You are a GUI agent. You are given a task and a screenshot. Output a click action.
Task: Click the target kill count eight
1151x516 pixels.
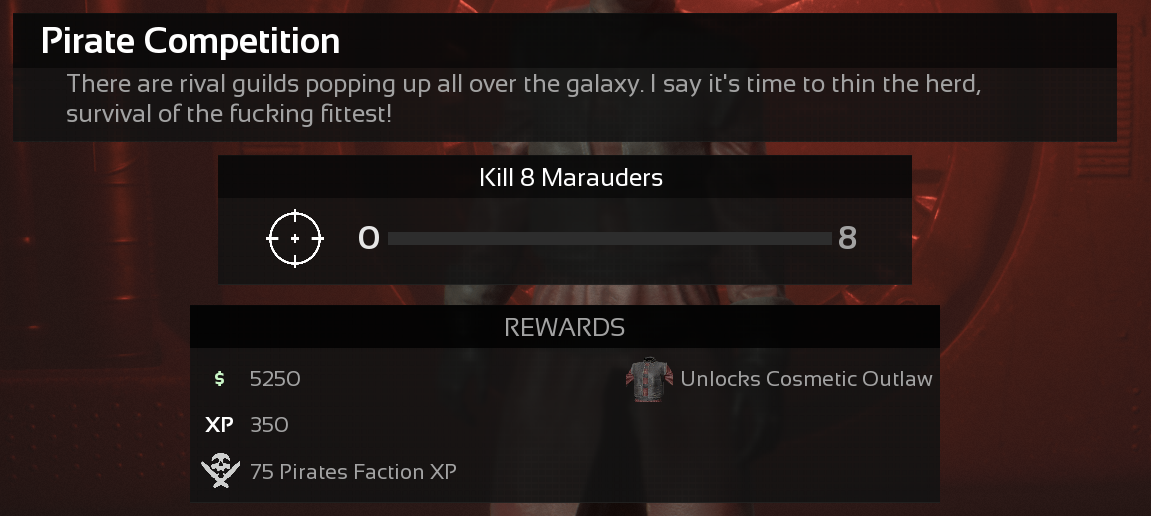[x=847, y=239]
